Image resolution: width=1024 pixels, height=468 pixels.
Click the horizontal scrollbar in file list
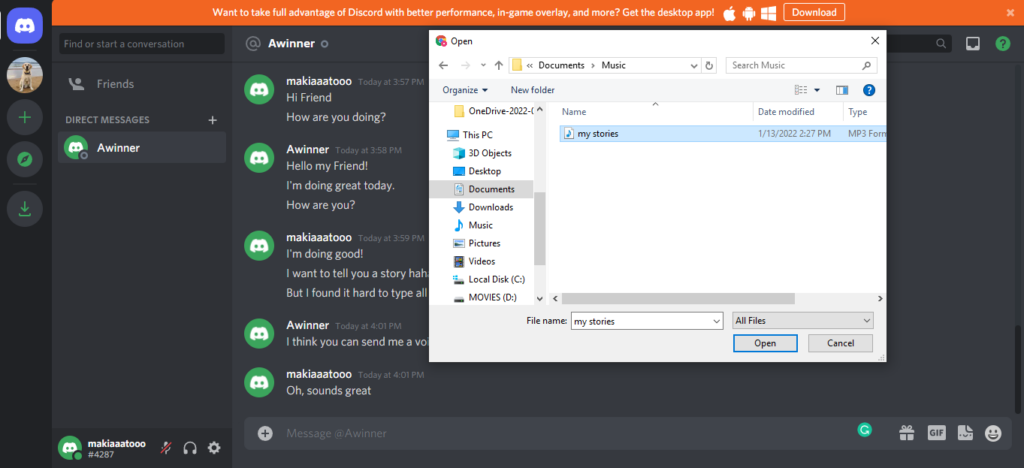click(677, 298)
